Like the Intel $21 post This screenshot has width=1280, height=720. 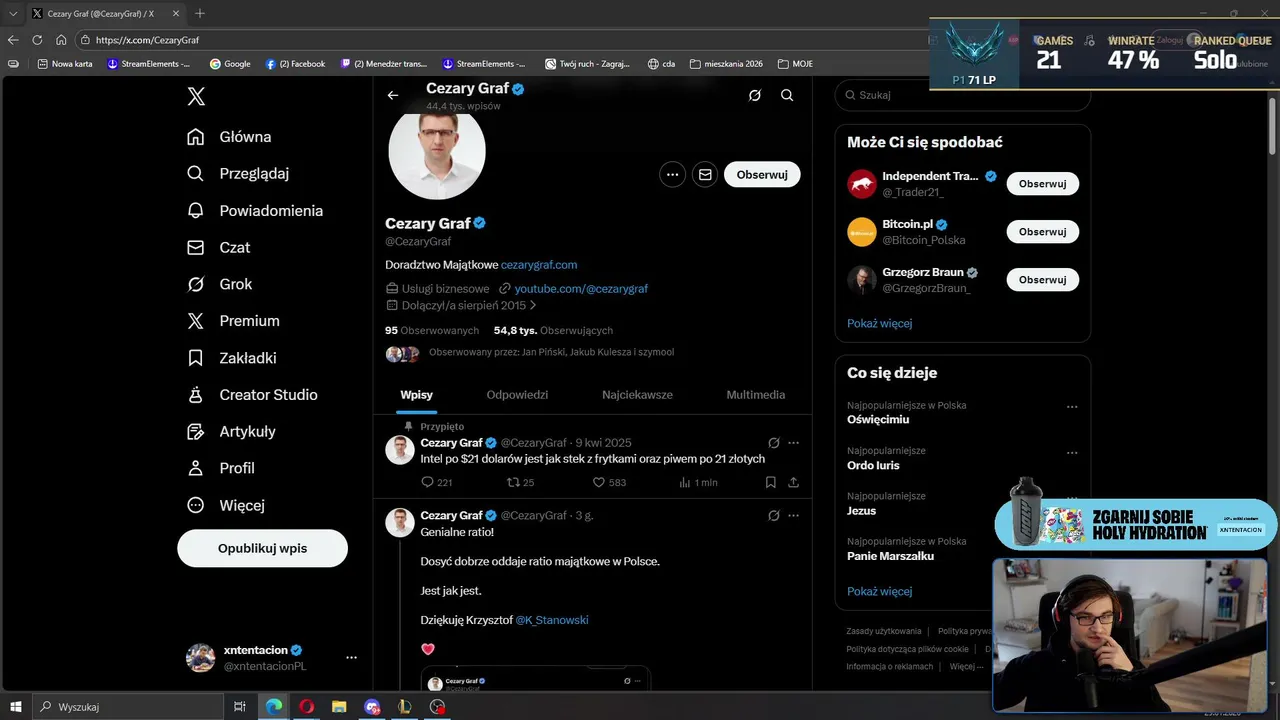pos(599,482)
